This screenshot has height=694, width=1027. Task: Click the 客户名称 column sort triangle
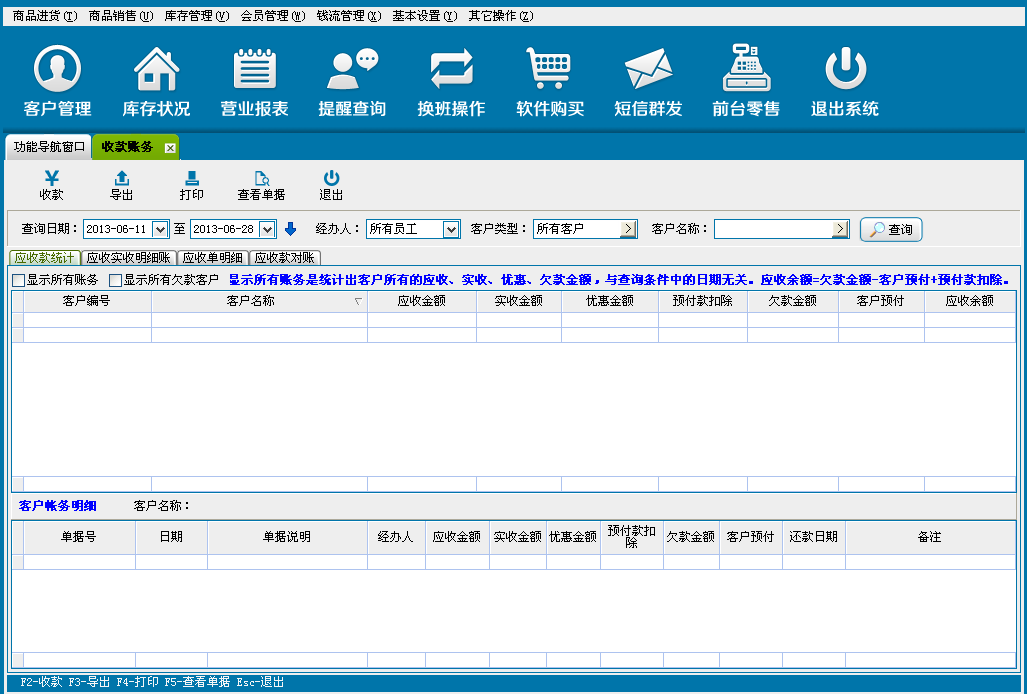coord(358,301)
